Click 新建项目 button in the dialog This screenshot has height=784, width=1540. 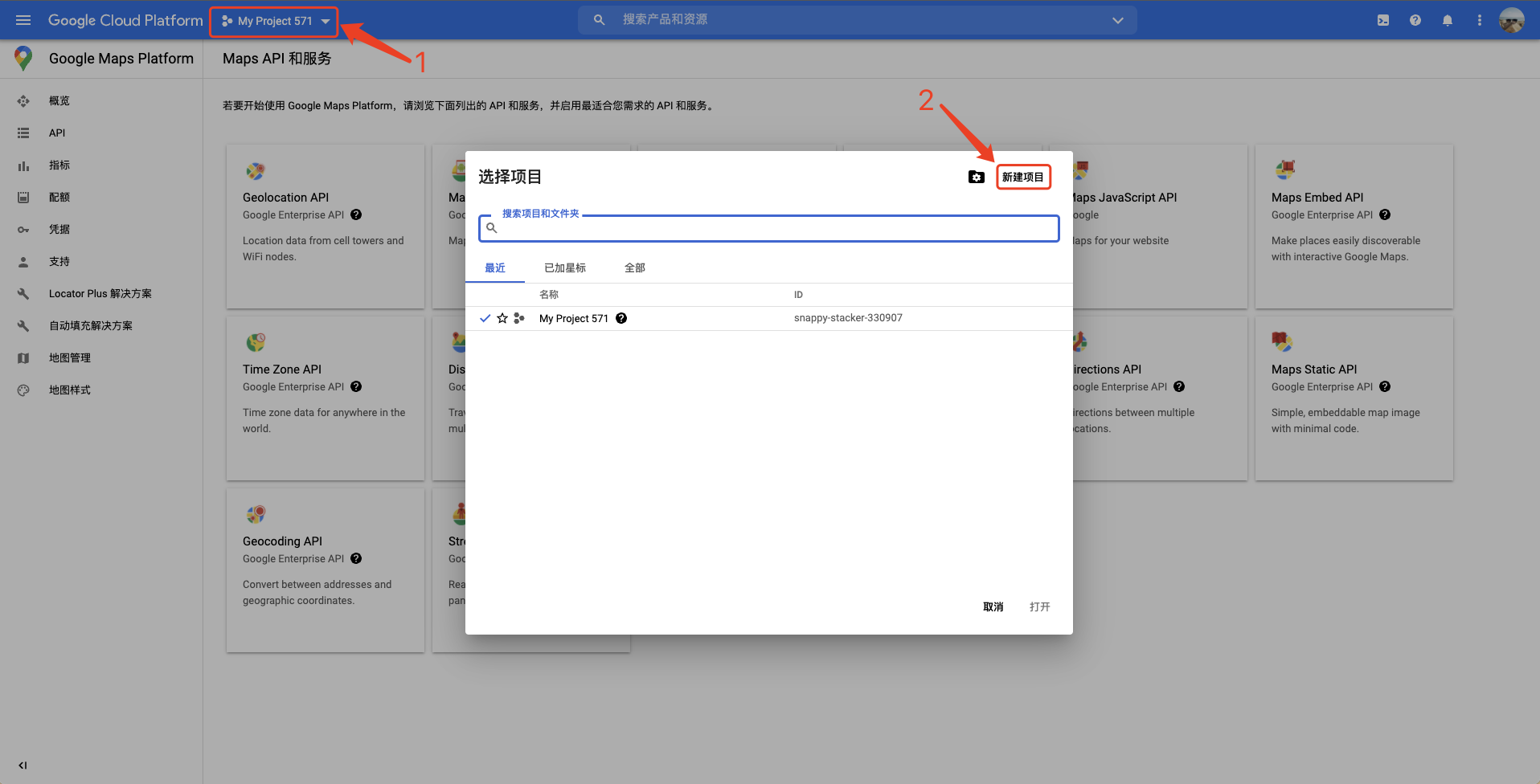coord(1023,177)
